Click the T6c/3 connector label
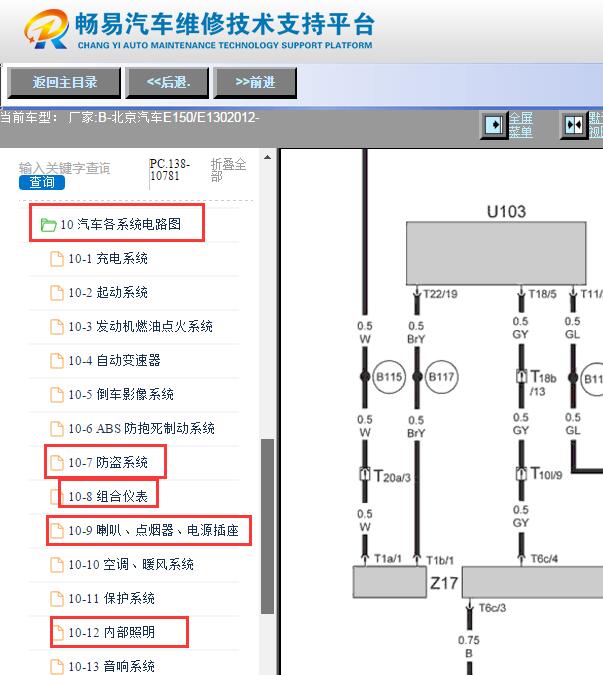603x675 pixels. pyautogui.click(x=492, y=608)
